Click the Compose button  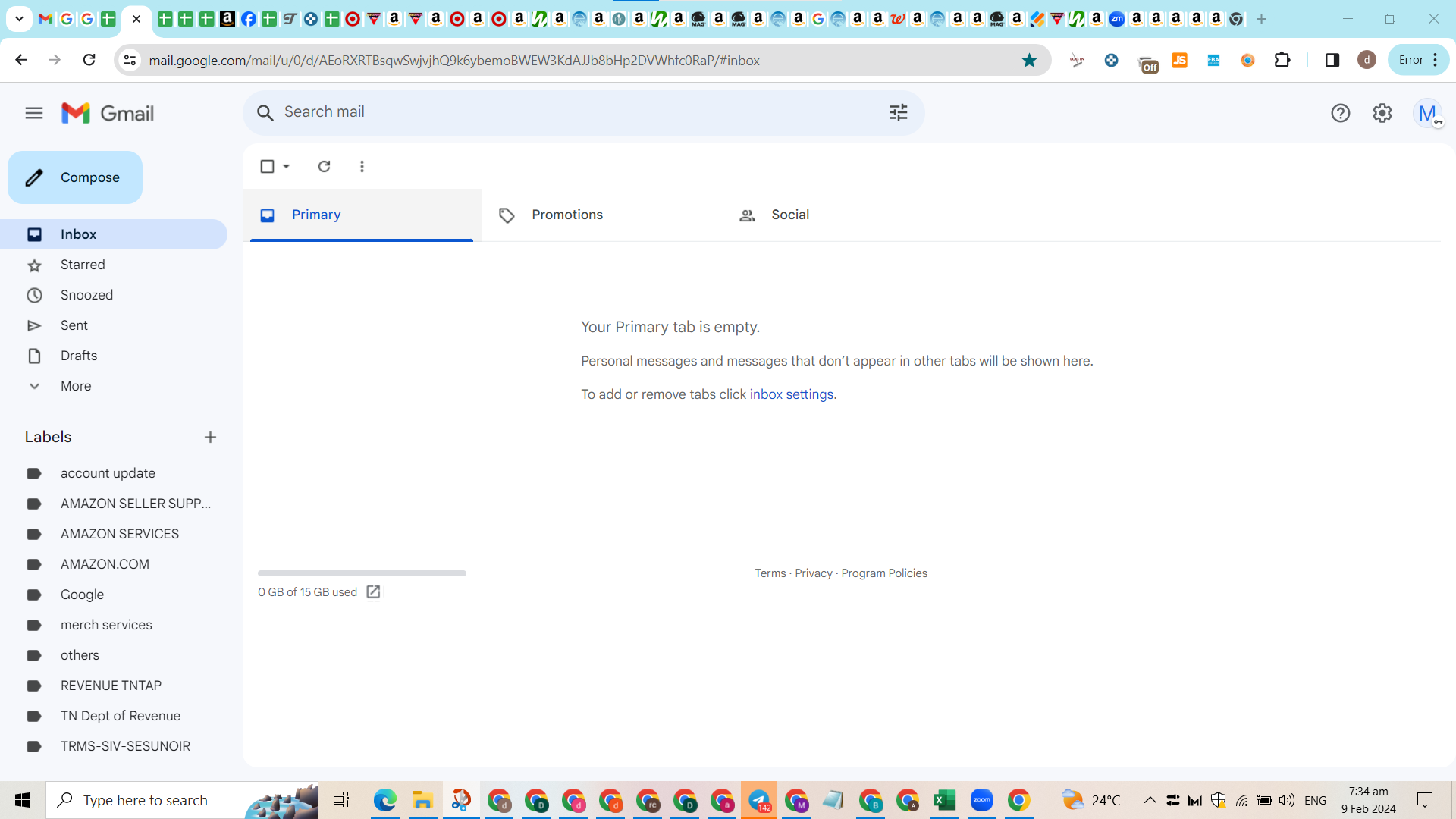(x=75, y=177)
